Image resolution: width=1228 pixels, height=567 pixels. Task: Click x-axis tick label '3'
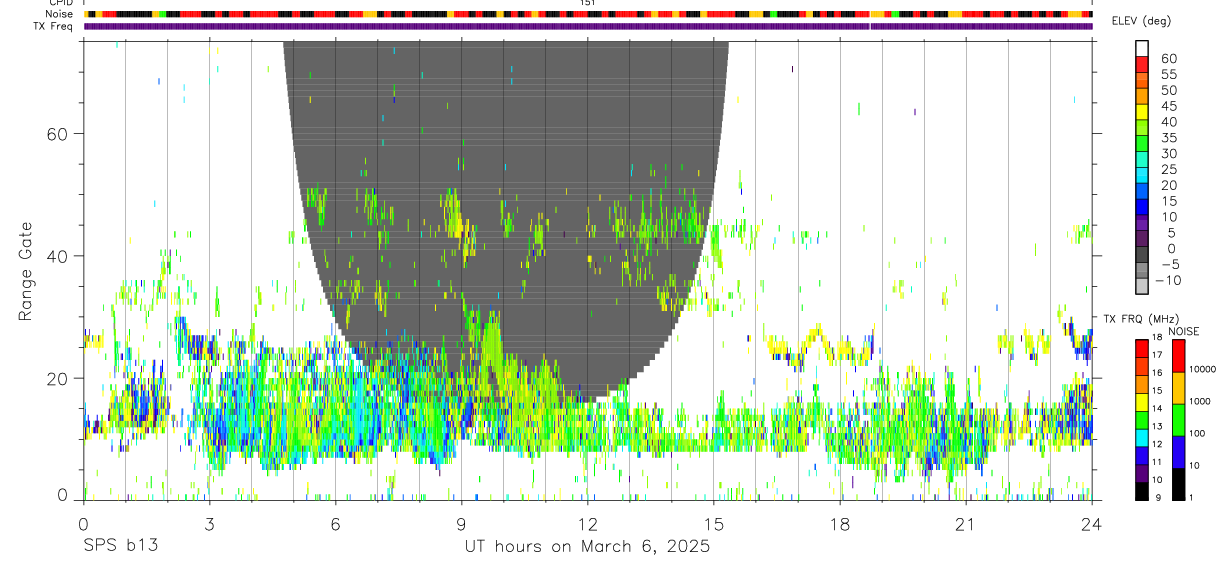209,524
